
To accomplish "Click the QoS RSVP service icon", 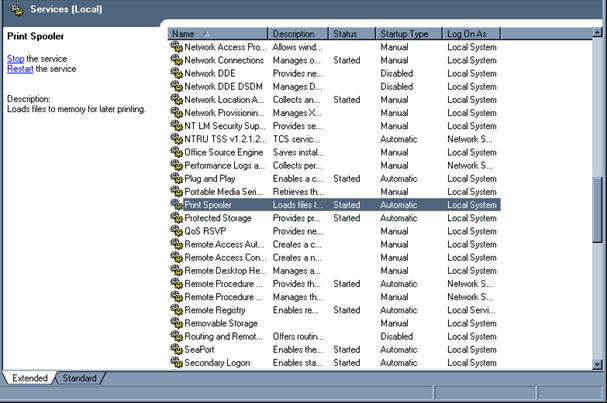I will pos(176,231).
